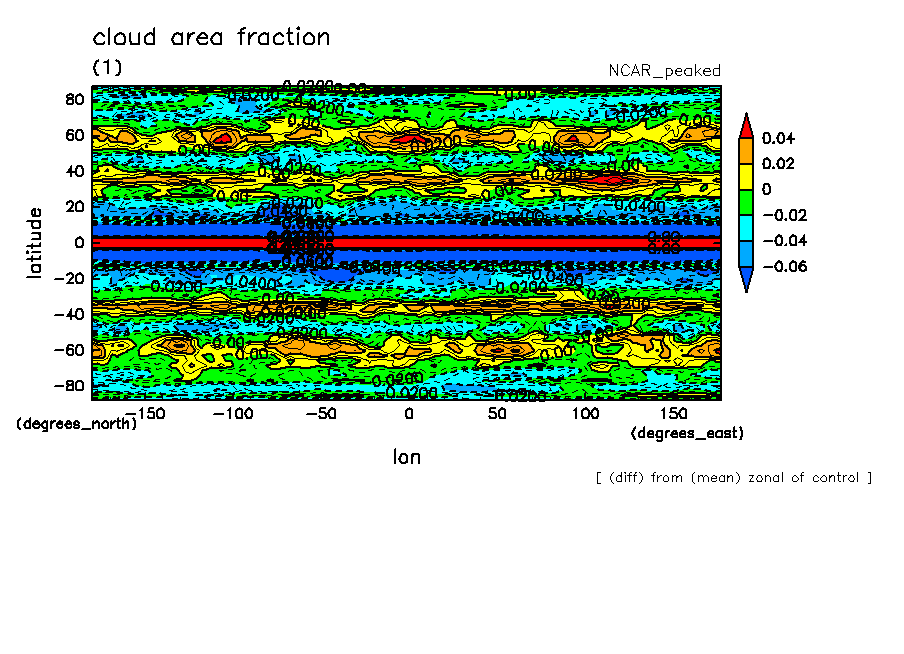Screen dimensions: 904x654
Task: Click the 'lon' x-axis label
Action: click(x=406, y=457)
